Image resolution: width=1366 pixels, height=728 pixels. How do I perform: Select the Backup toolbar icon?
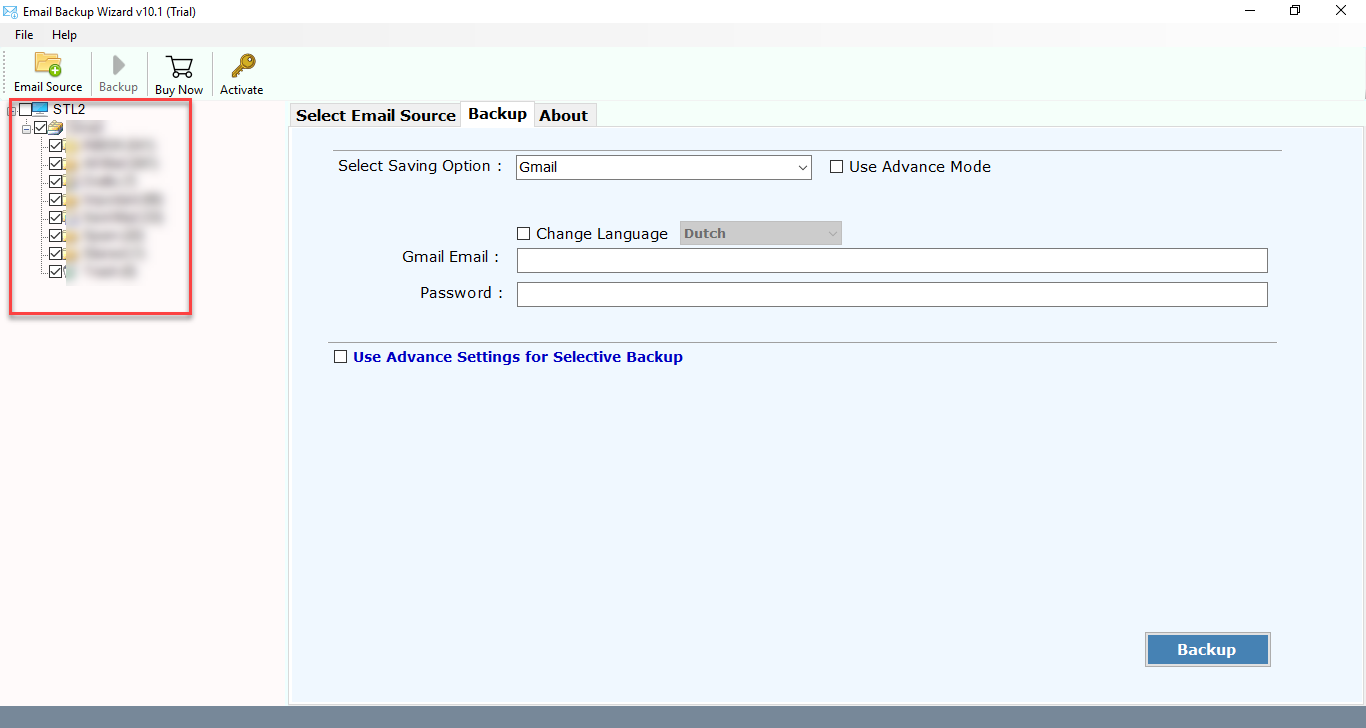(118, 72)
